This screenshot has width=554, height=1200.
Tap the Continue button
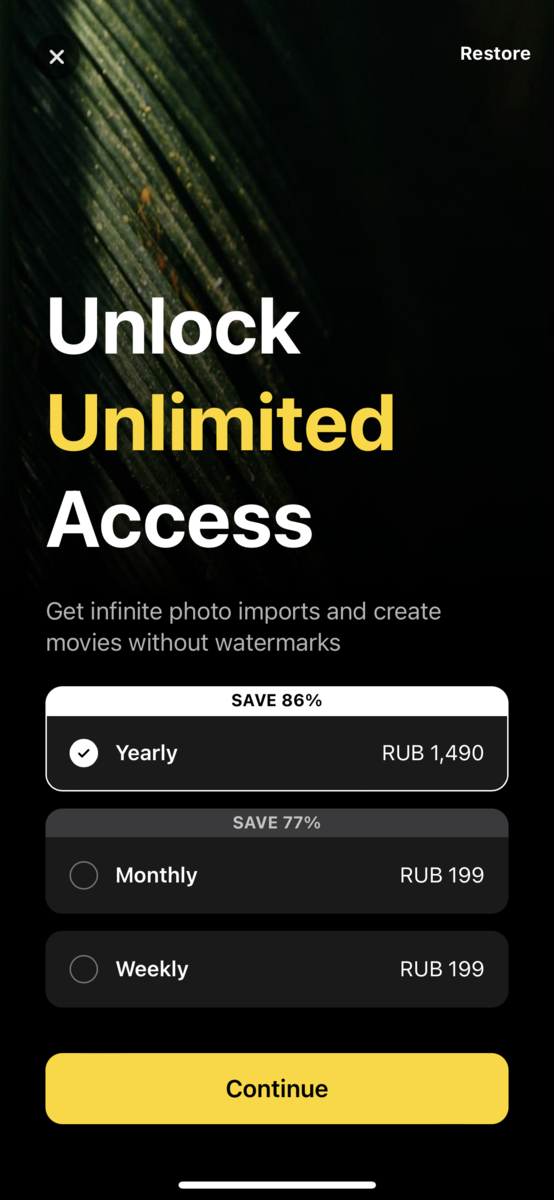(277, 1088)
